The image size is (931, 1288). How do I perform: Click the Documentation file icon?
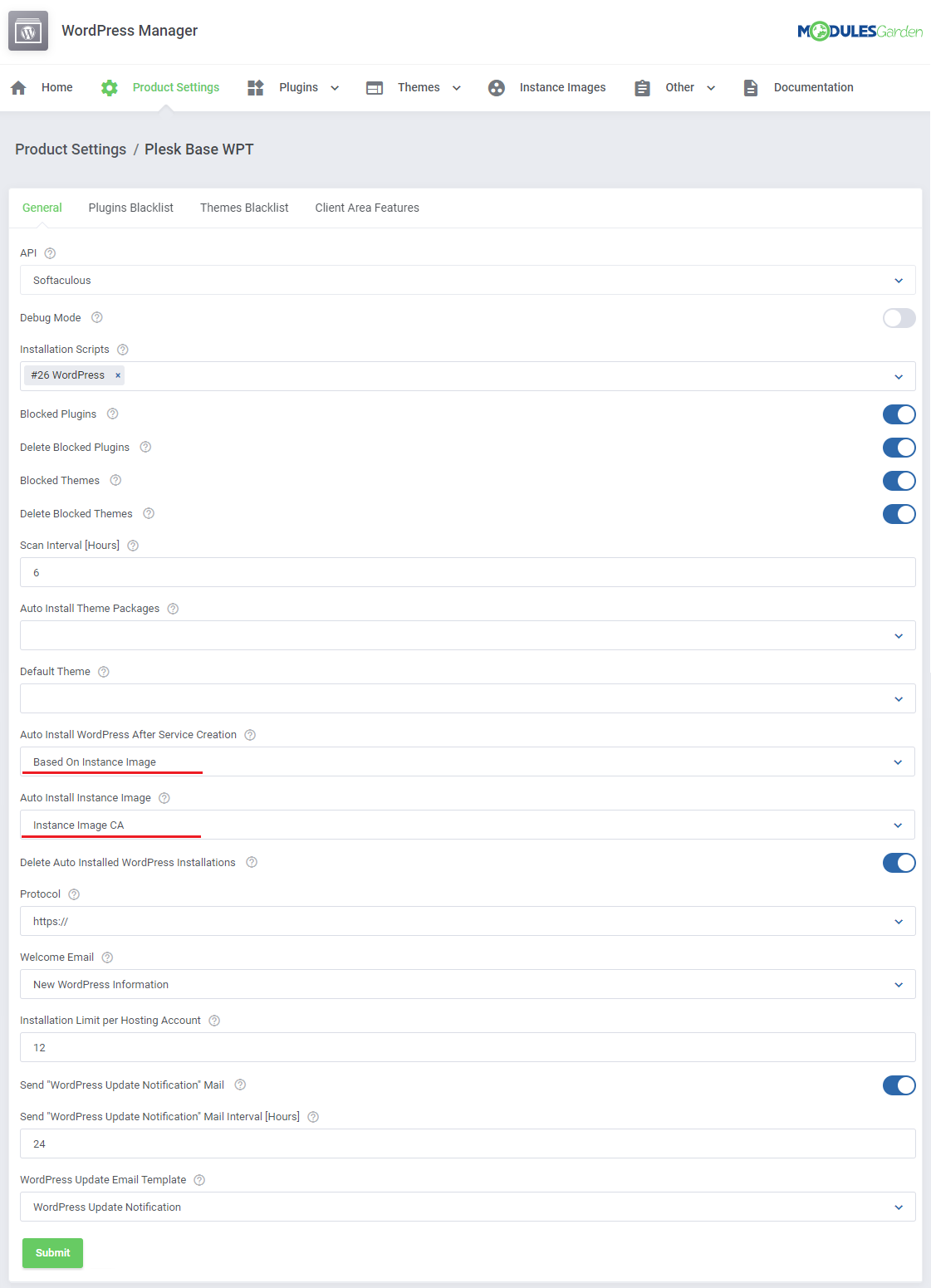click(751, 87)
